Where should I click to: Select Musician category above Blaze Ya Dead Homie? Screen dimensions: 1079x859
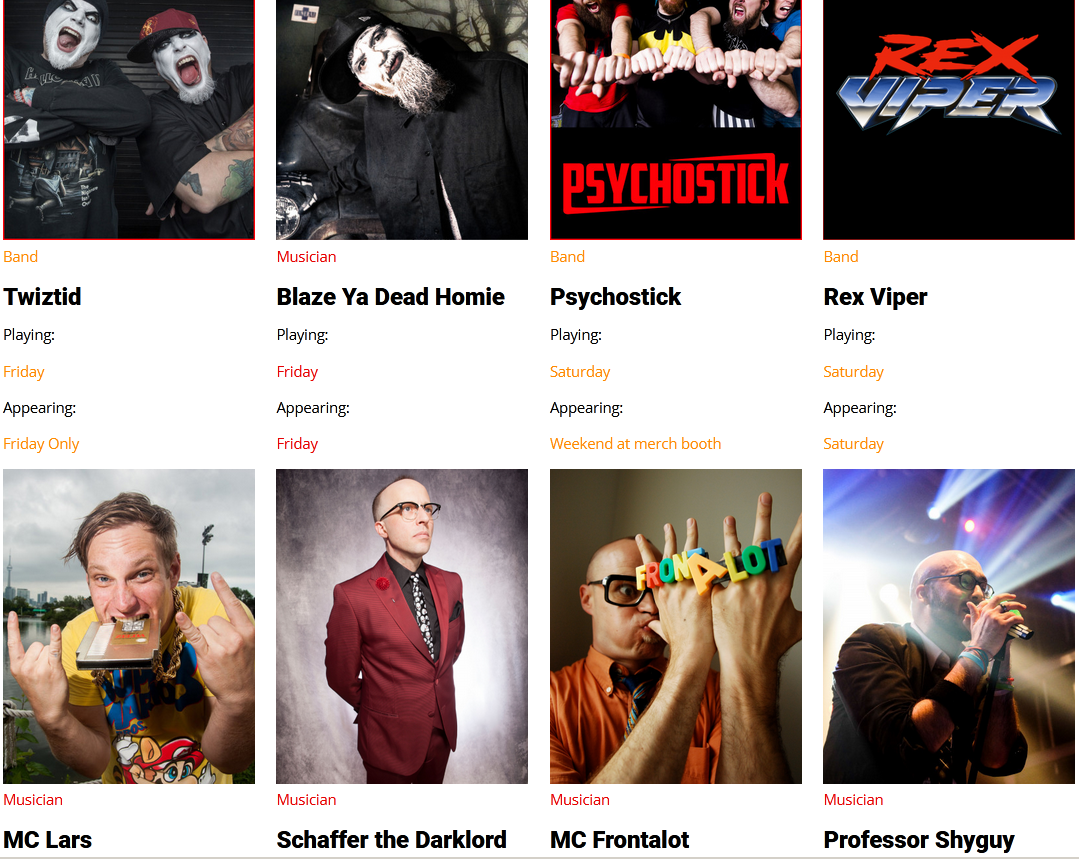click(306, 257)
